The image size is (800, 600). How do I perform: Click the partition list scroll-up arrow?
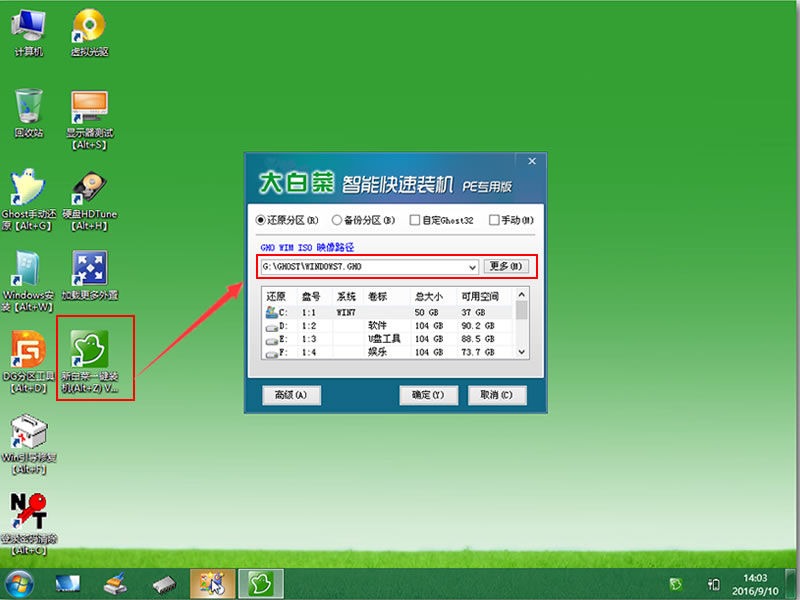pyautogui.click(x=521, y=294)
